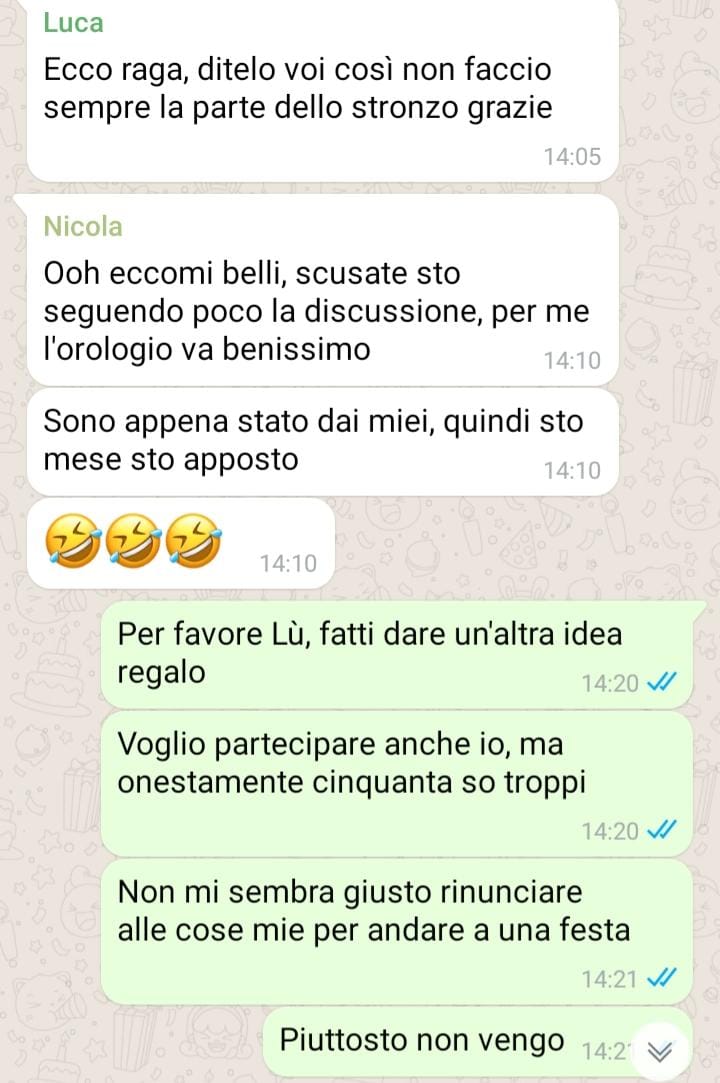720x1083 pixels.
Task: Tap the read ticks on 'Non mi sembra giusto' message
Action: (661, 977)
